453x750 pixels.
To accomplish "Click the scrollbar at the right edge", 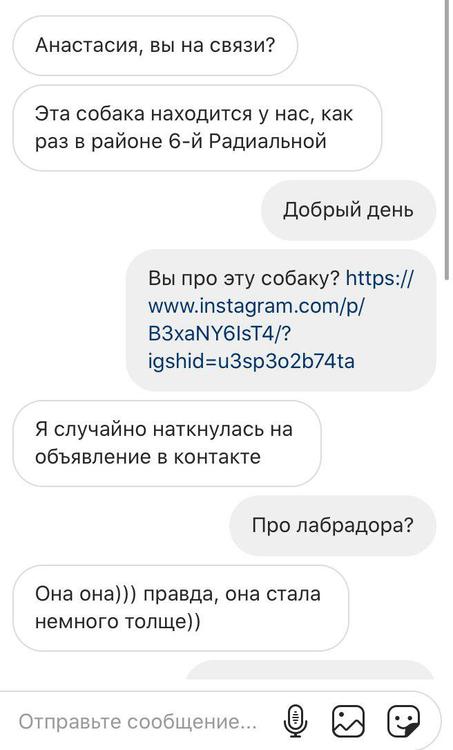I will pos(447,139).
